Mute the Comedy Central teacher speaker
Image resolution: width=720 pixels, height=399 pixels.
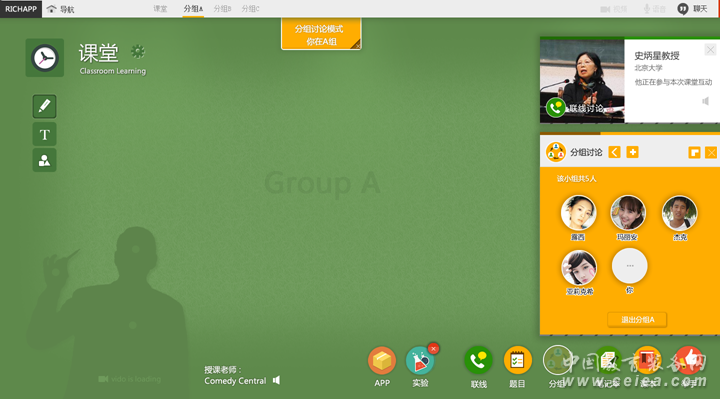(276, 380)
